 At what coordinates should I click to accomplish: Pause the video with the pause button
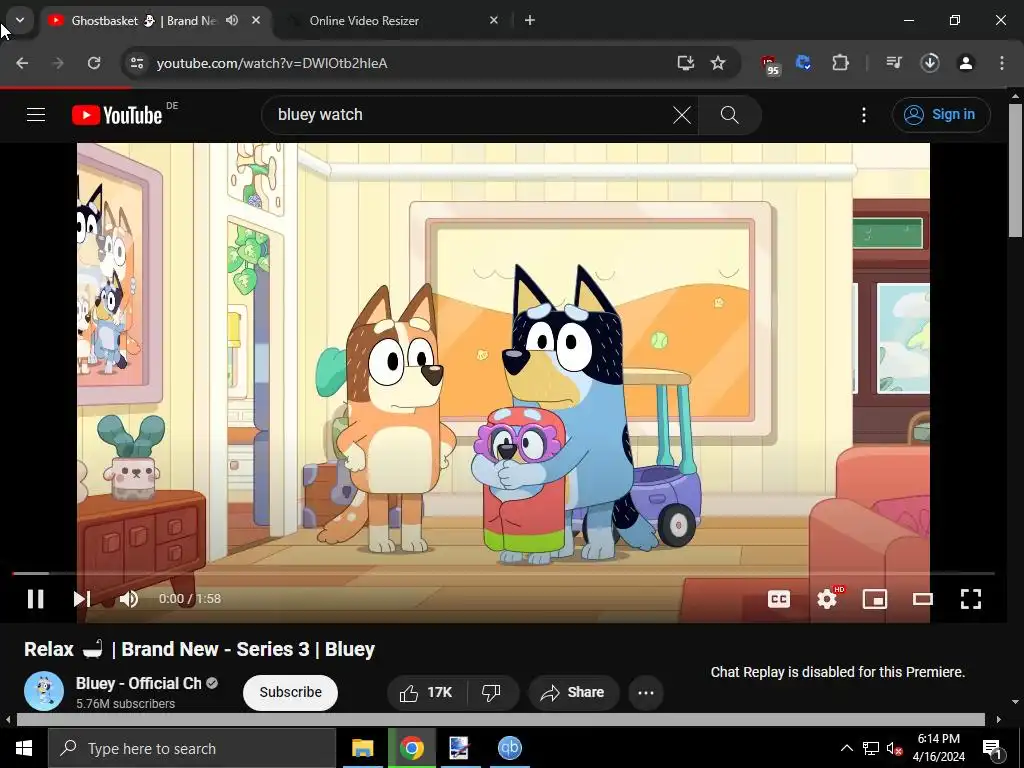[x=35, y=599]
